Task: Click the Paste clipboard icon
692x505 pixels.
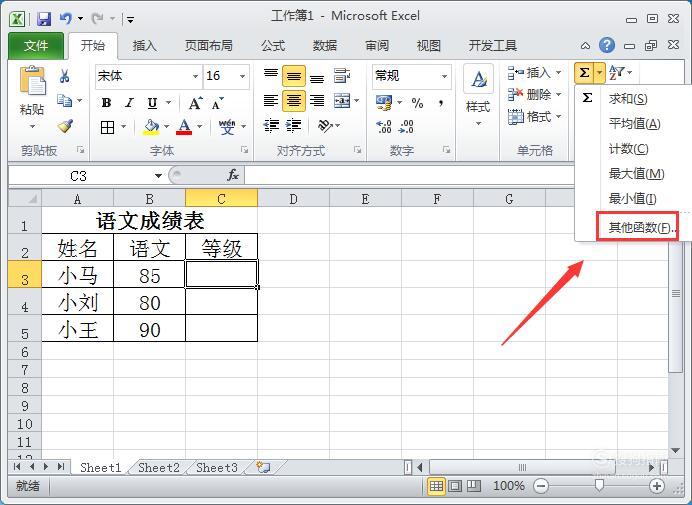Action: (x=32, y=81)
